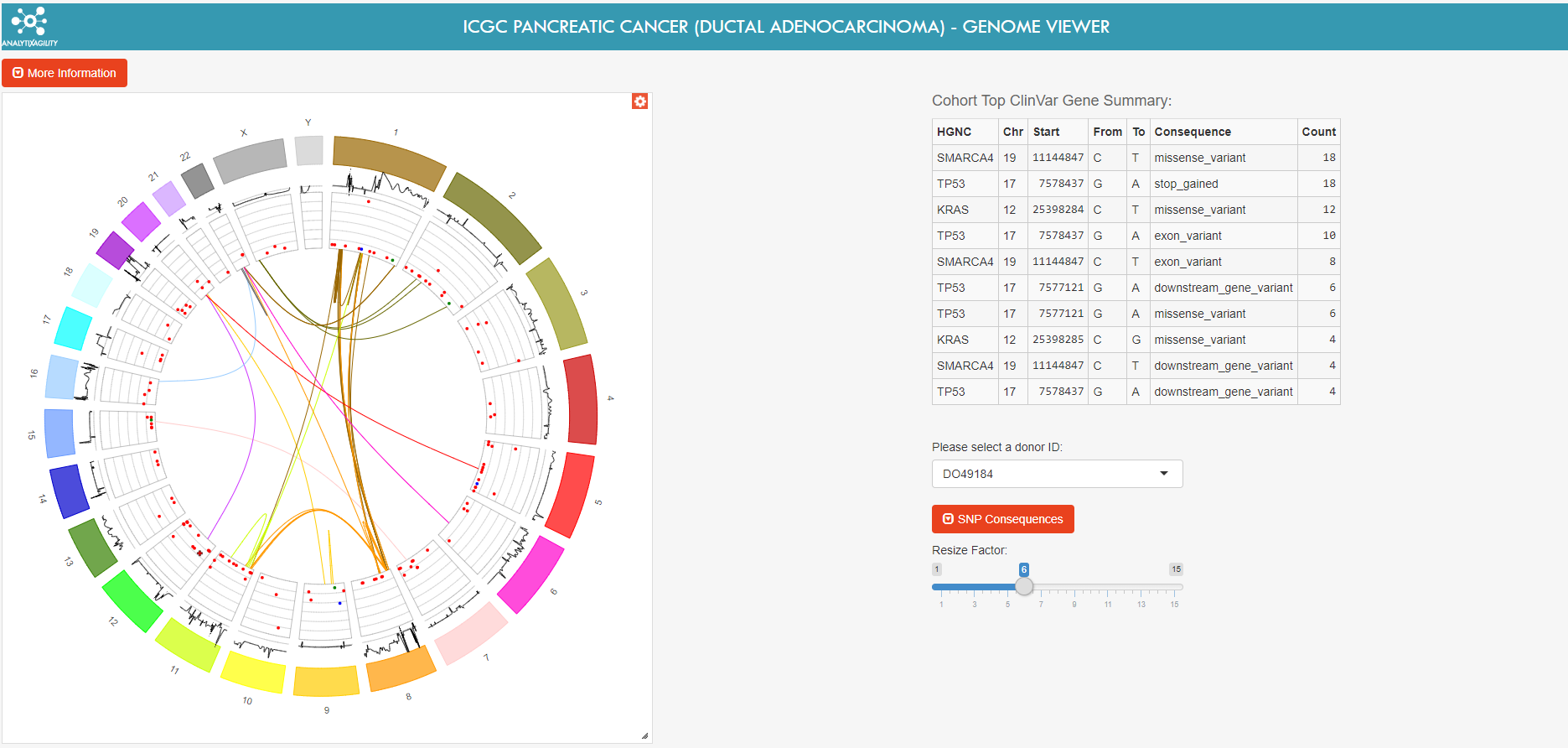
Task: Select the cyan chromosome 17 segment
Action: (x=73, y=328)
